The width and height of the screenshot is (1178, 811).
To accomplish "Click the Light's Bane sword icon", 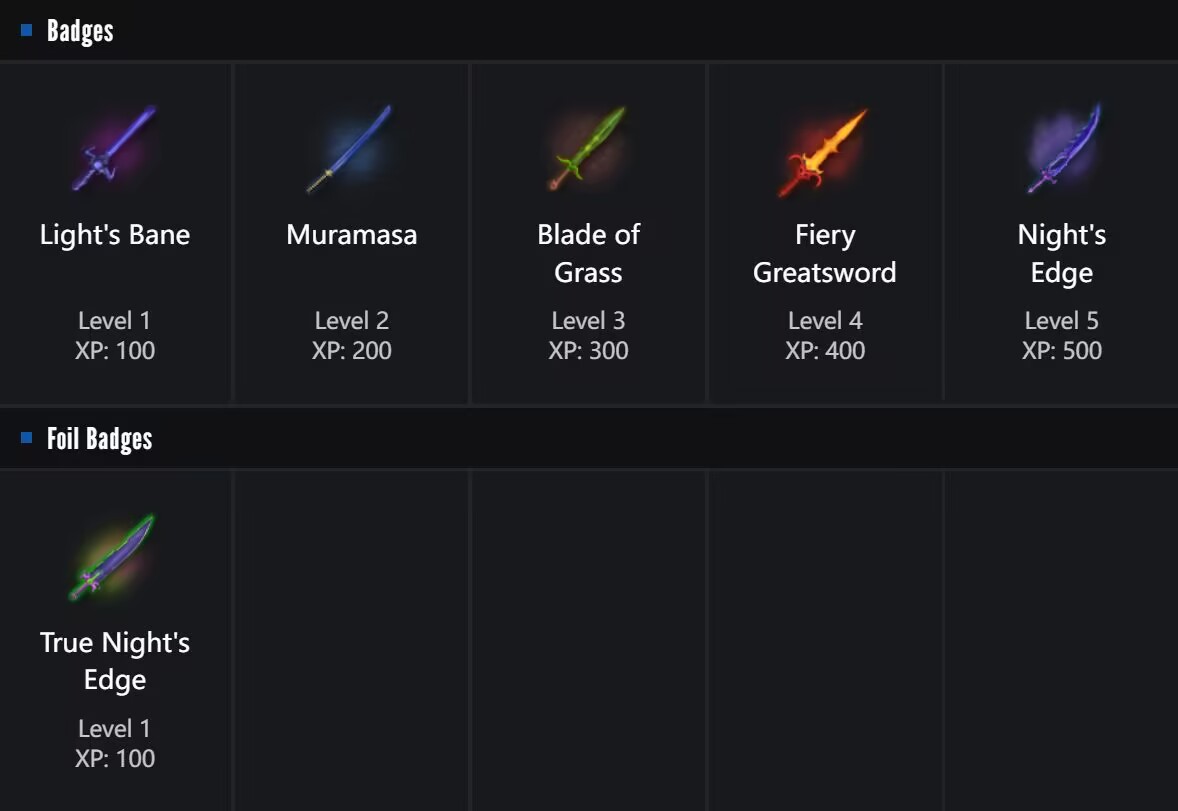I will click(115, 149).
